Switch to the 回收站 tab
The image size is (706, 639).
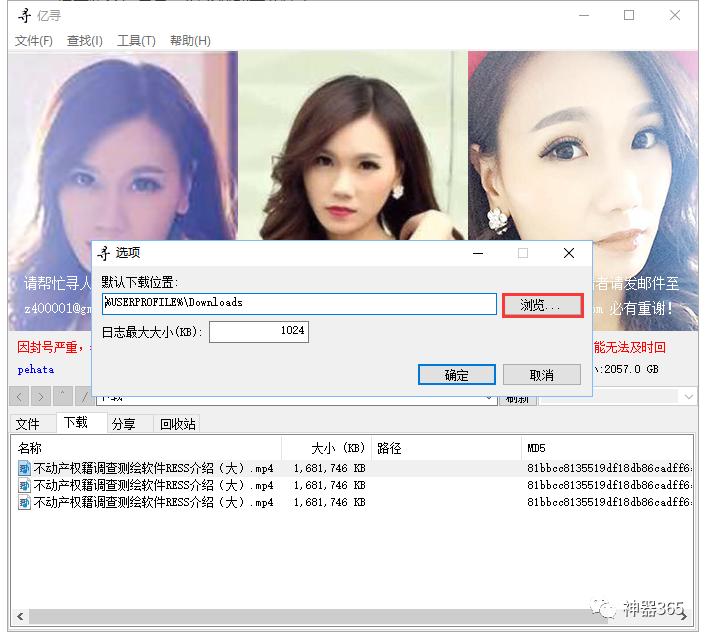(x=177, y=424)
